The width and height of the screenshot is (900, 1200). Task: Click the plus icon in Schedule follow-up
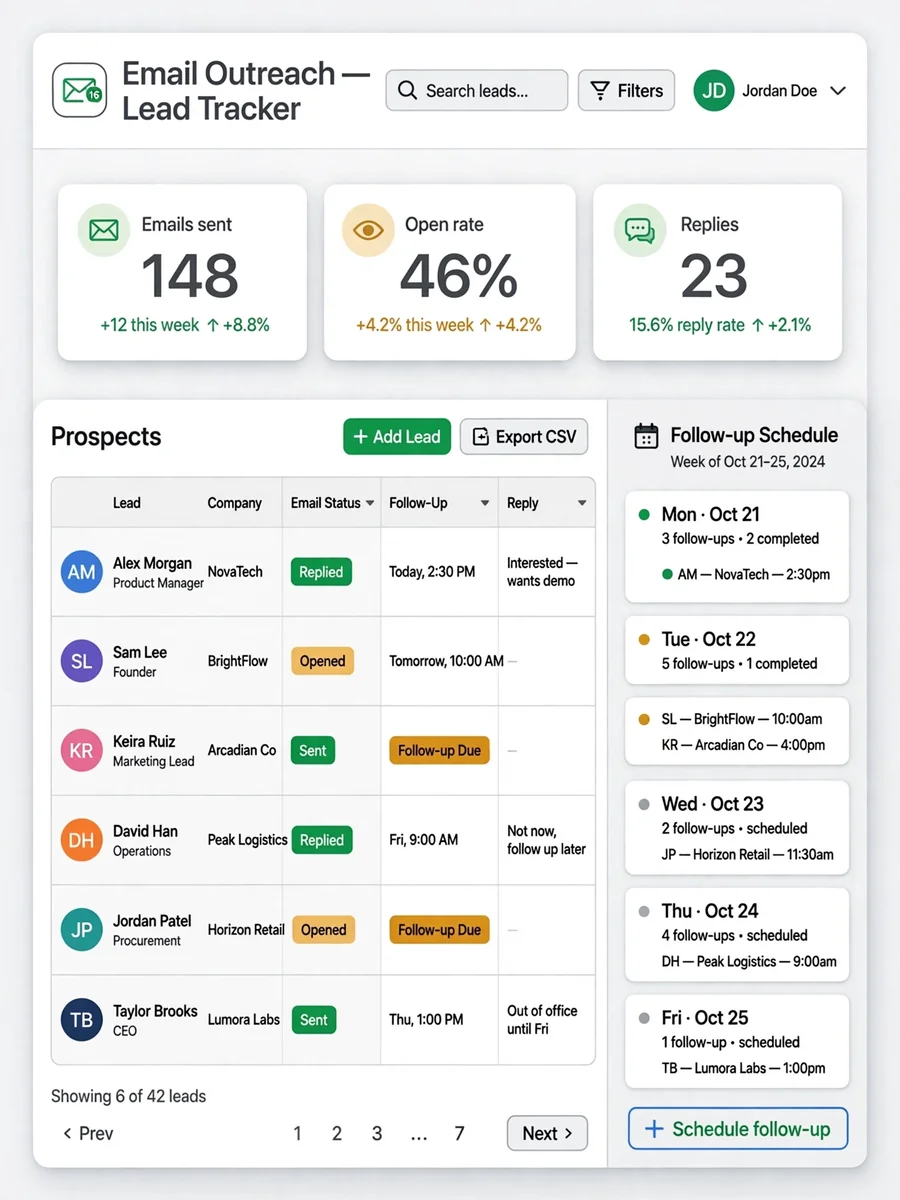tap(654, 1129)
